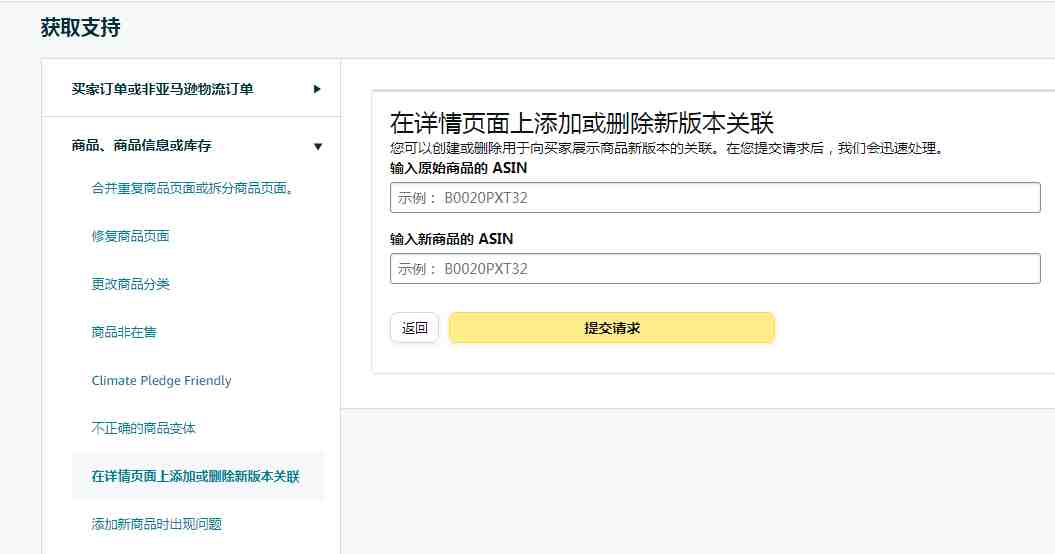Select the 商品、商品信息或库存 section label
The image size is (1055, 554).
tap(141, 145)
